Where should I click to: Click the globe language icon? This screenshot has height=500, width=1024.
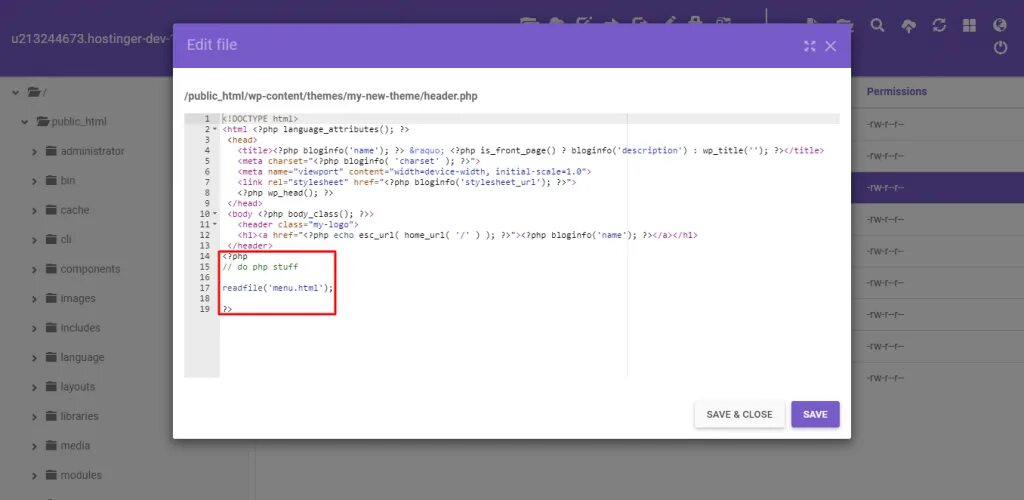(x=1000, y=25)
